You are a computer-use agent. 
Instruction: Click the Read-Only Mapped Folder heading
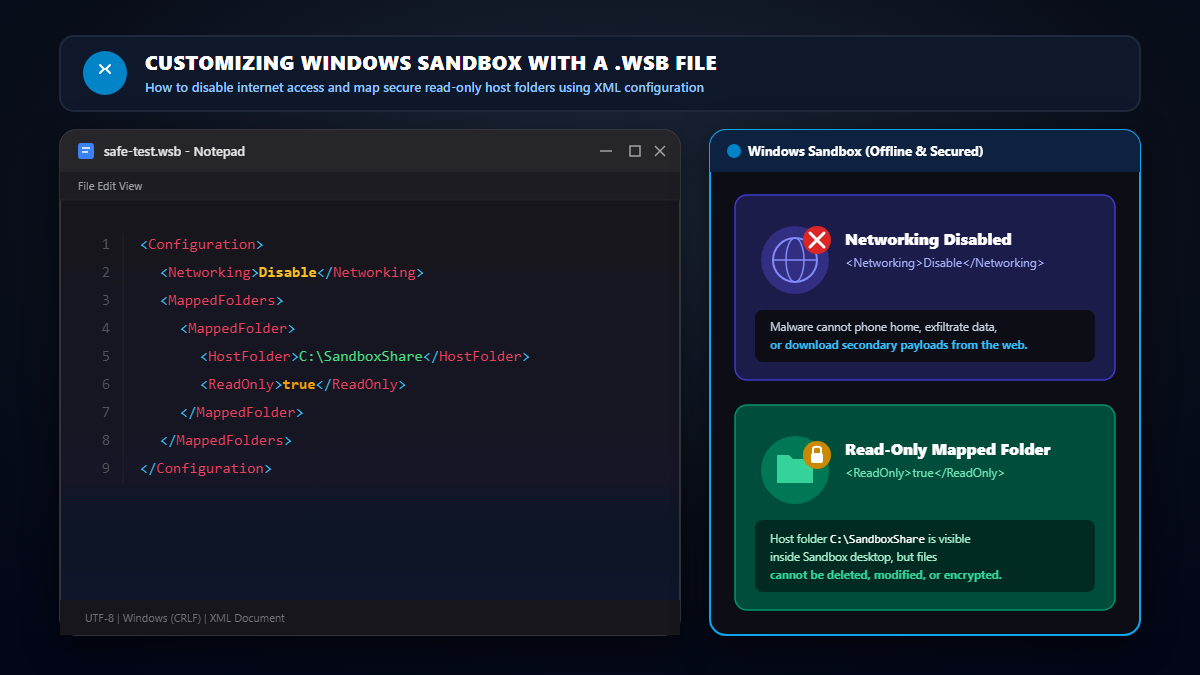(x=948, y=449)
